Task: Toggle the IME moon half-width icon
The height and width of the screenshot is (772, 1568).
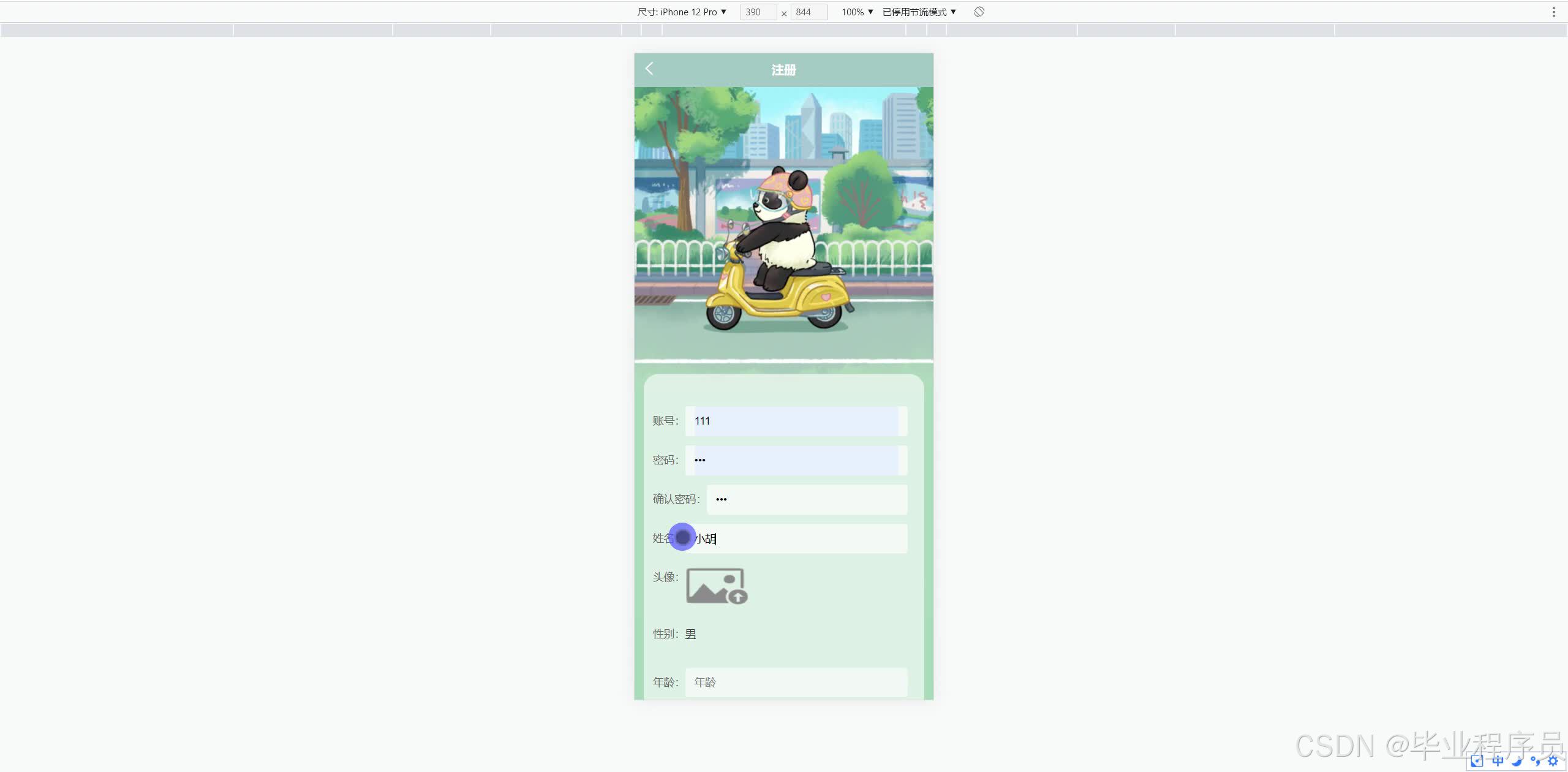Action: coord(1517,761)
